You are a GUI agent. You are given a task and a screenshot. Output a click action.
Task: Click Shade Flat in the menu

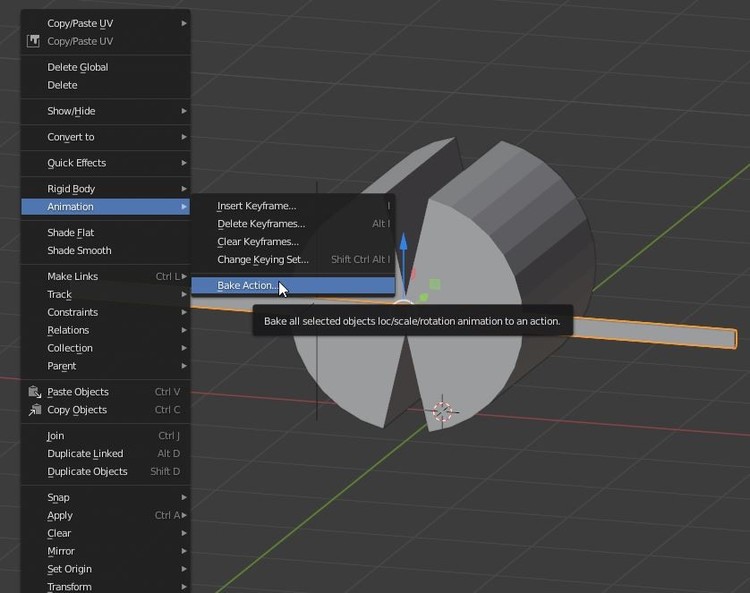coord(71,233)
